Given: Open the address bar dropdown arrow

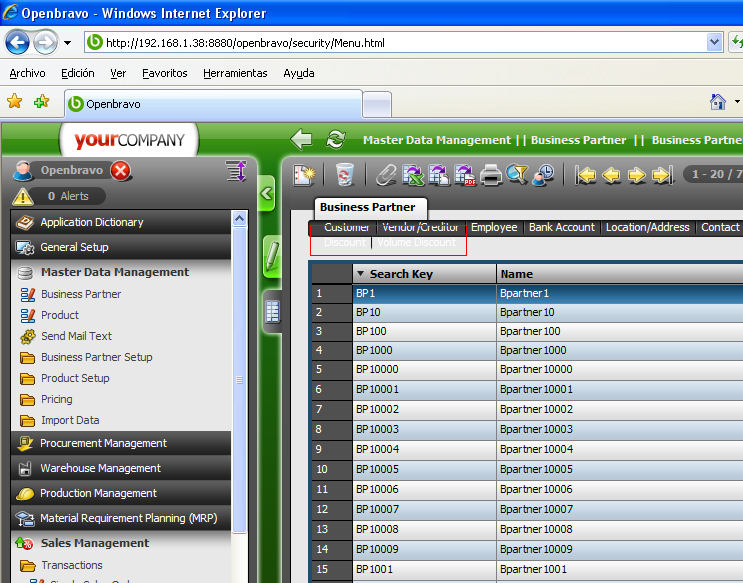Looking at the screenshot, I should [x=714, y=43].
